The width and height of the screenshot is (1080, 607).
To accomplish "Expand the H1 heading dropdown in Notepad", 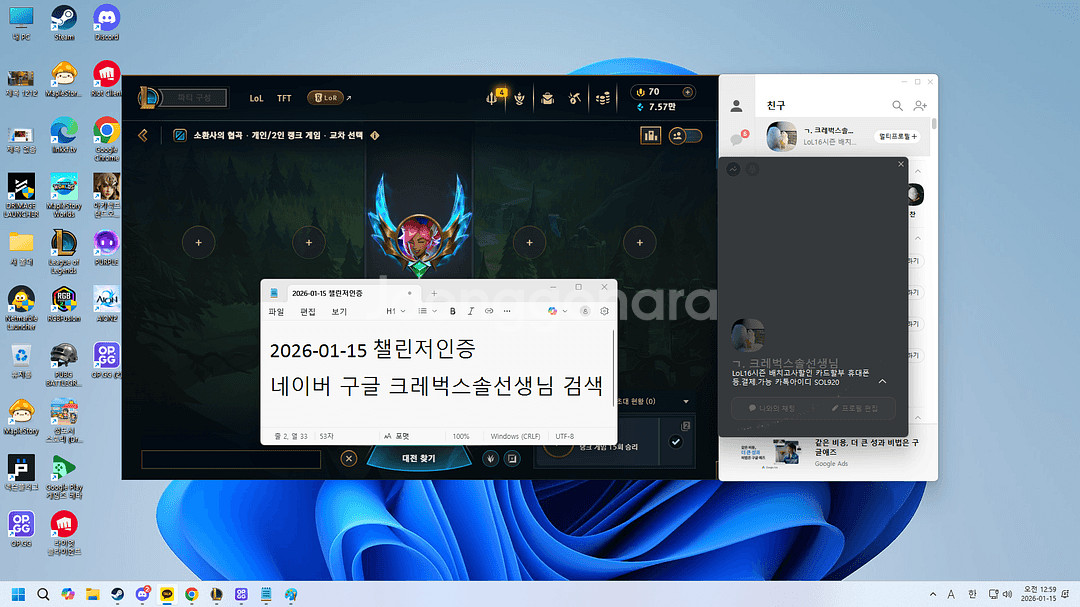I will pos(396,311).
